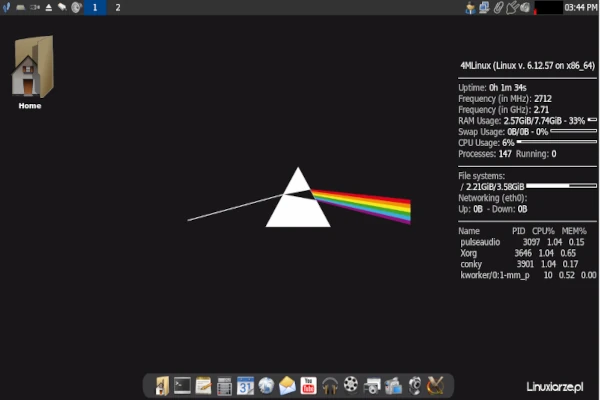Open the webcam icon in dock
The width and height of the screenshot is (600, 400).
(414, 385)
